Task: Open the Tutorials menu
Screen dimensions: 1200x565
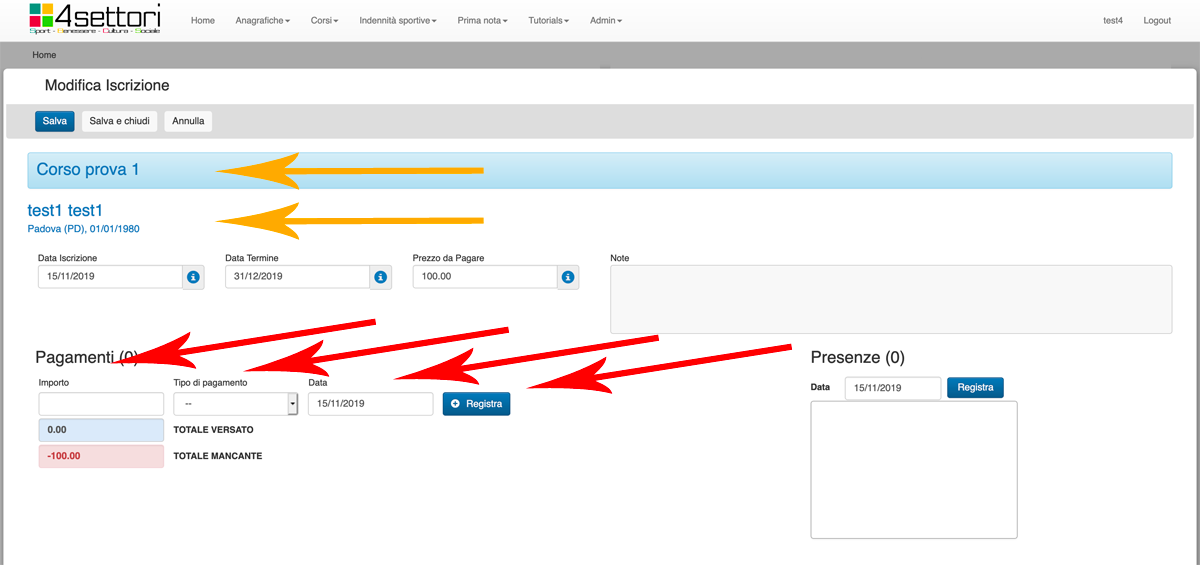Action: tap(548, 21)
